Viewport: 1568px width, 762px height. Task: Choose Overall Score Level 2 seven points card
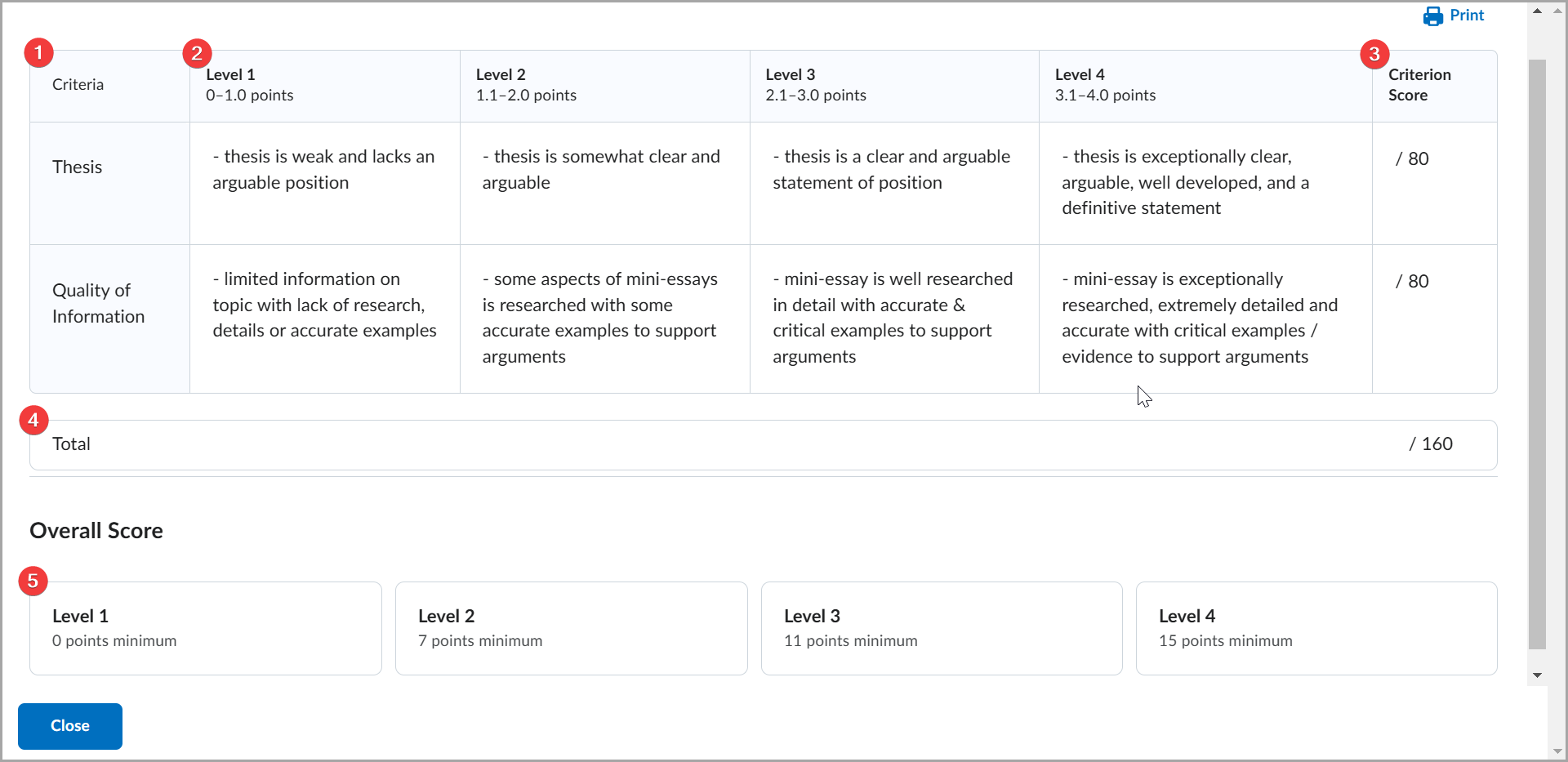pos(572,628)
